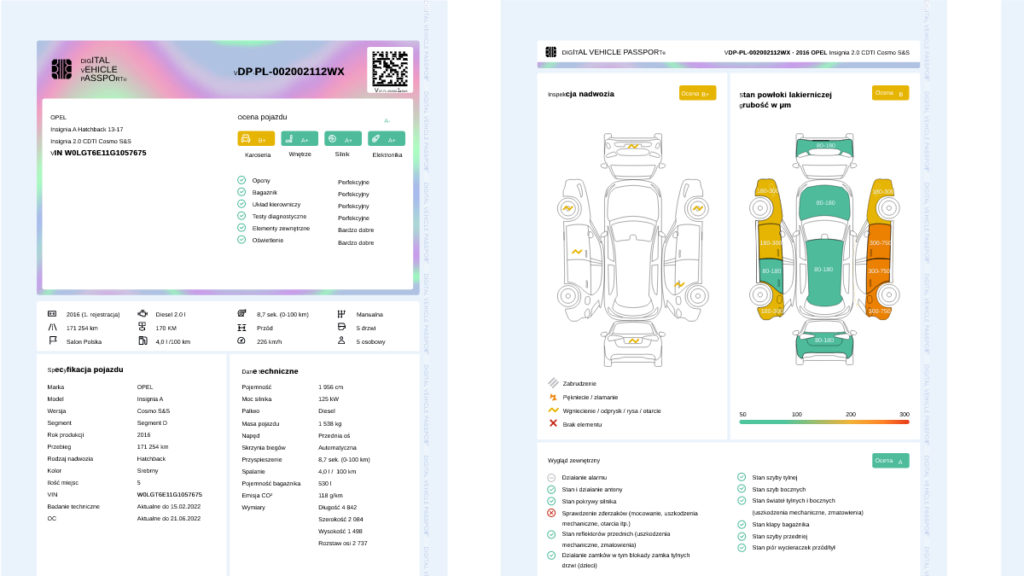The width and height of the screenshot is (1024, 576).
Task: Click the power icon beside 170 KM
Action: coord(142,327)
